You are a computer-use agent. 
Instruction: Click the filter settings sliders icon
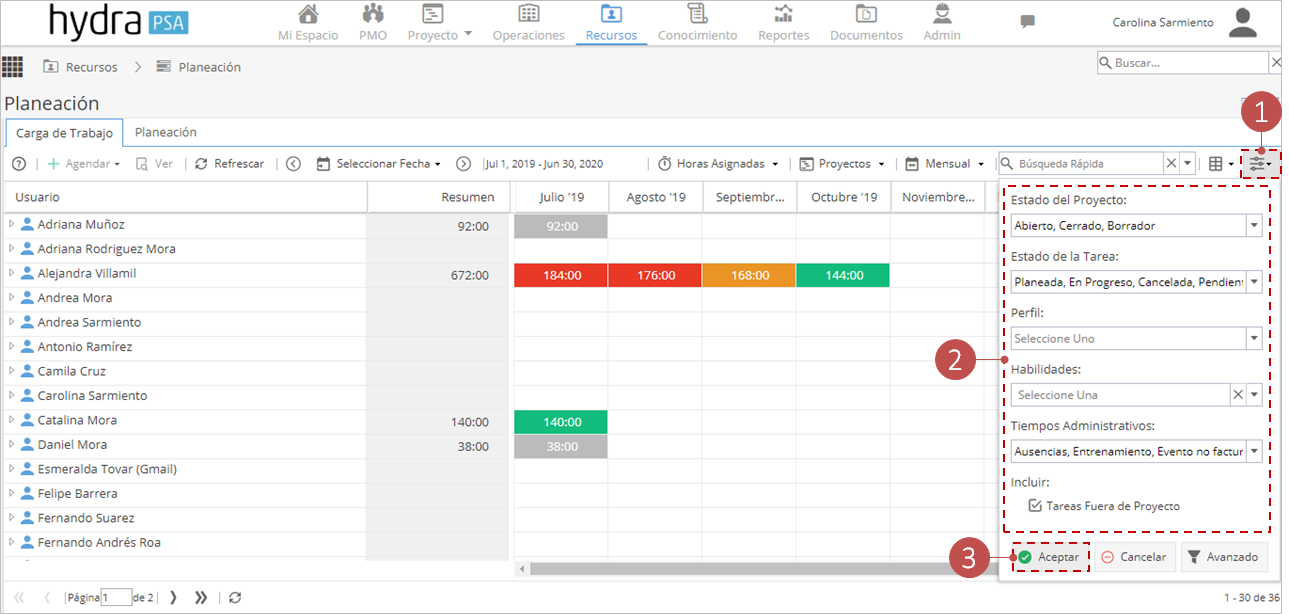coord(1260,164)
